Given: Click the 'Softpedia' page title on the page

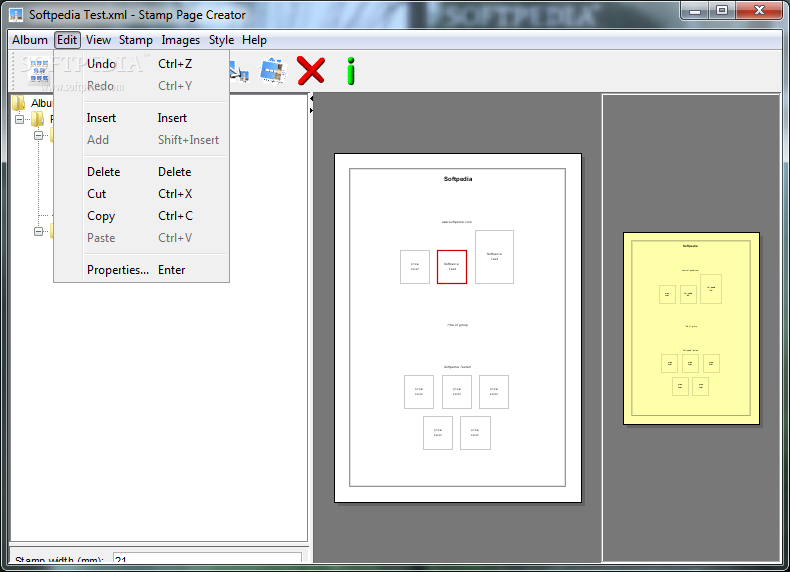Looking at the screenshot, I should point(458,179).
